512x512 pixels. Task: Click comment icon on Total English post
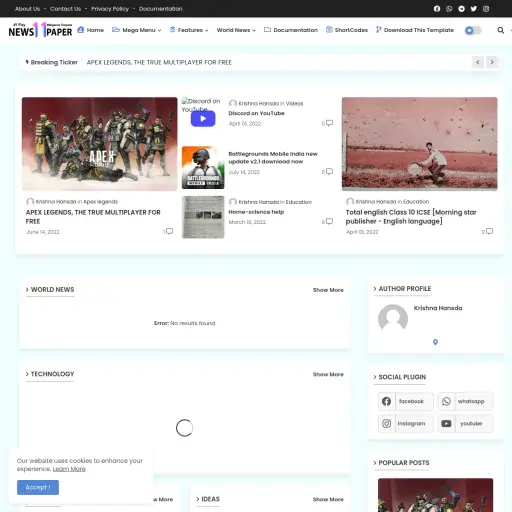pyautogui.click(x=489, y=231)
